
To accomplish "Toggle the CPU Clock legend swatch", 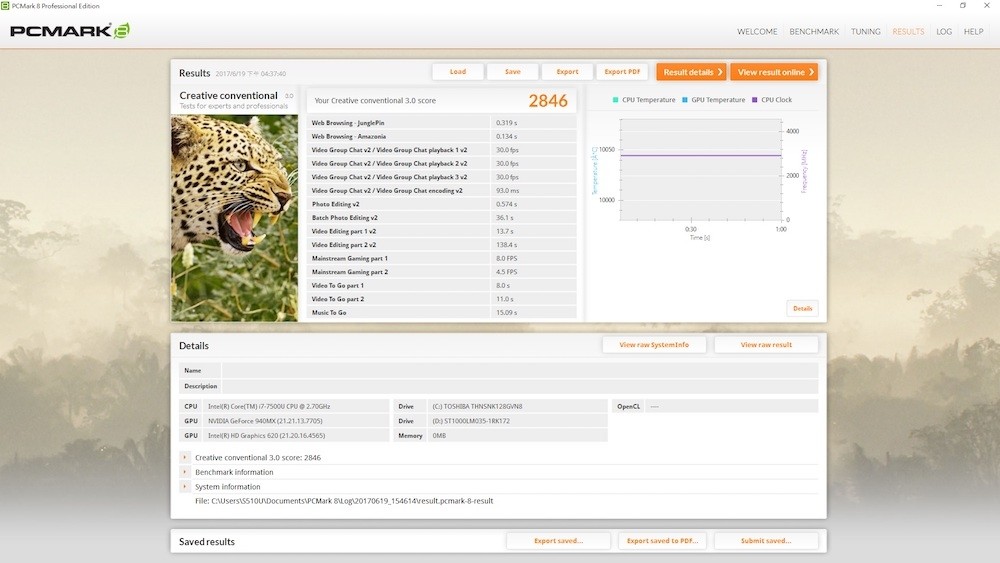I will (755, 100).
